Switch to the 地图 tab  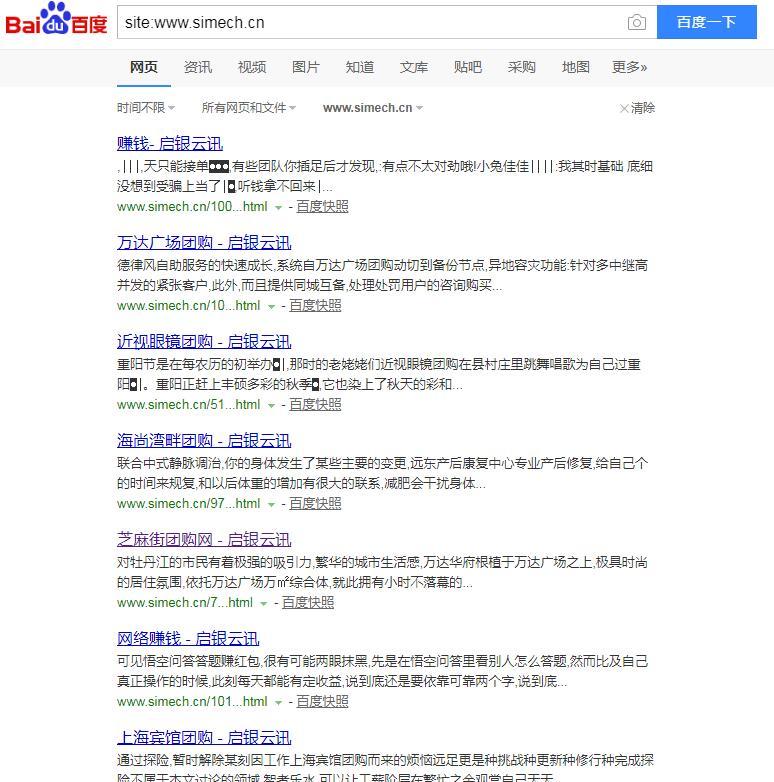coord(576,67)
